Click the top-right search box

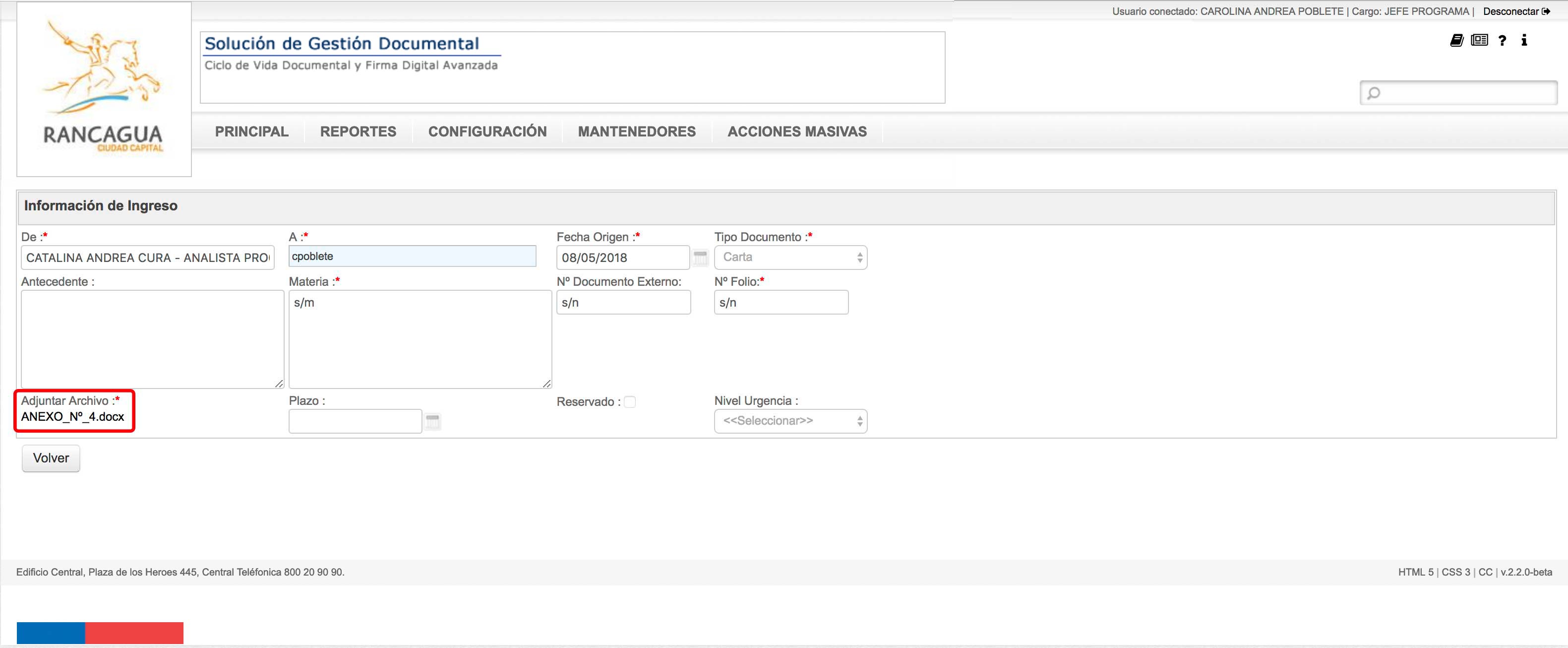pyautogui.click(x=1458, y=93)
